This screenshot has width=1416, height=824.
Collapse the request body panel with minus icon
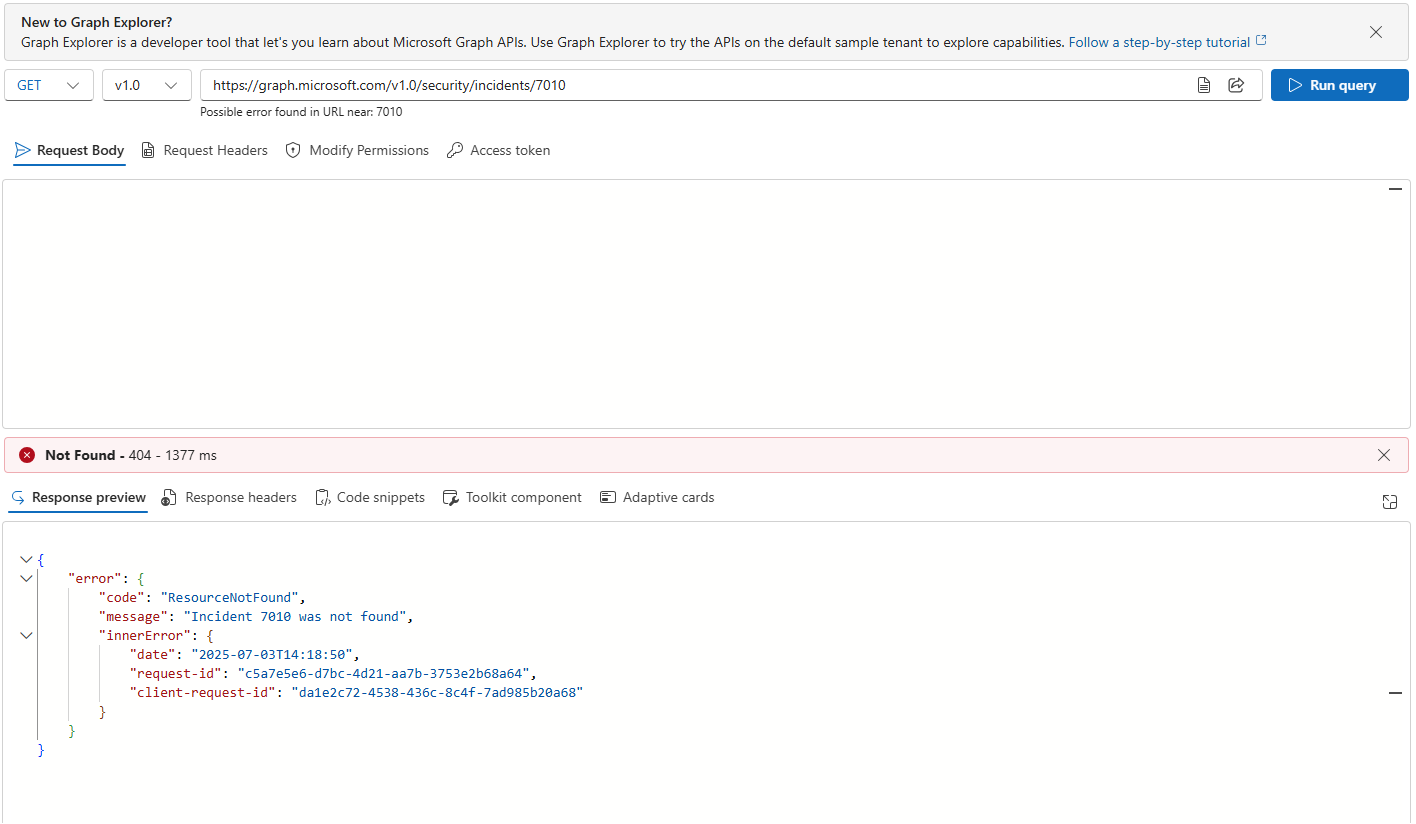1395,189
